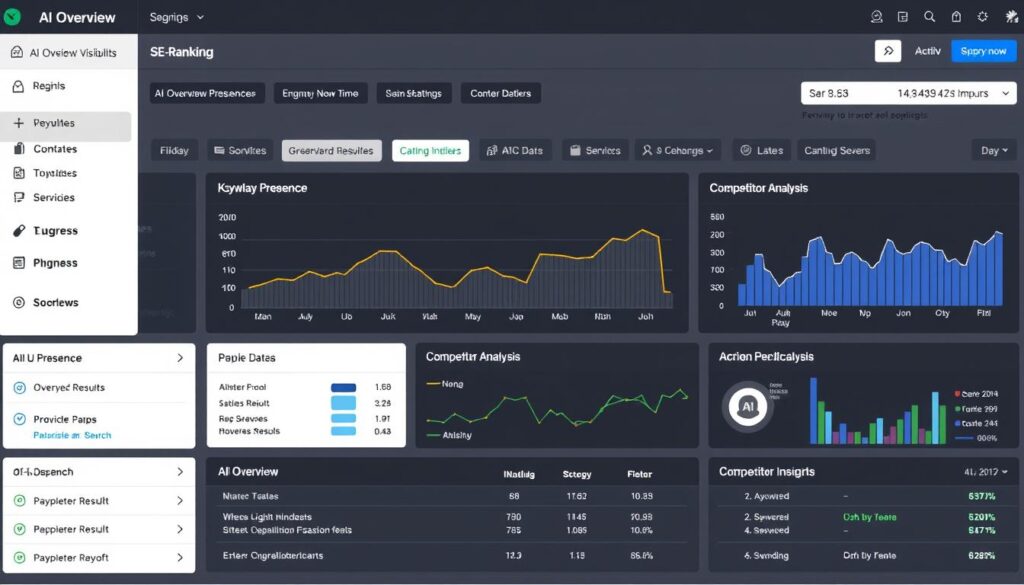
Task: Toggle first Paypleter Result check circle
Action: pyautogui.click(x=20, y=501)
